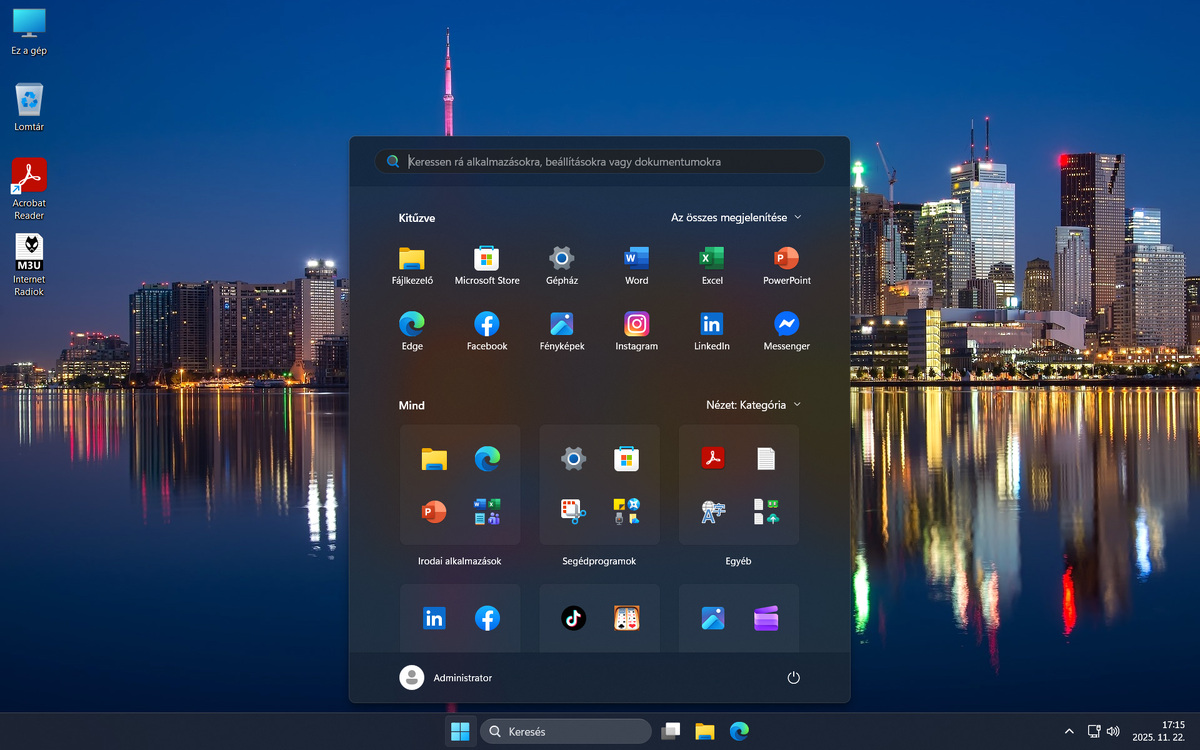Open network status tray icon
The image size is (1200, 750).
tap(1094, 731)
